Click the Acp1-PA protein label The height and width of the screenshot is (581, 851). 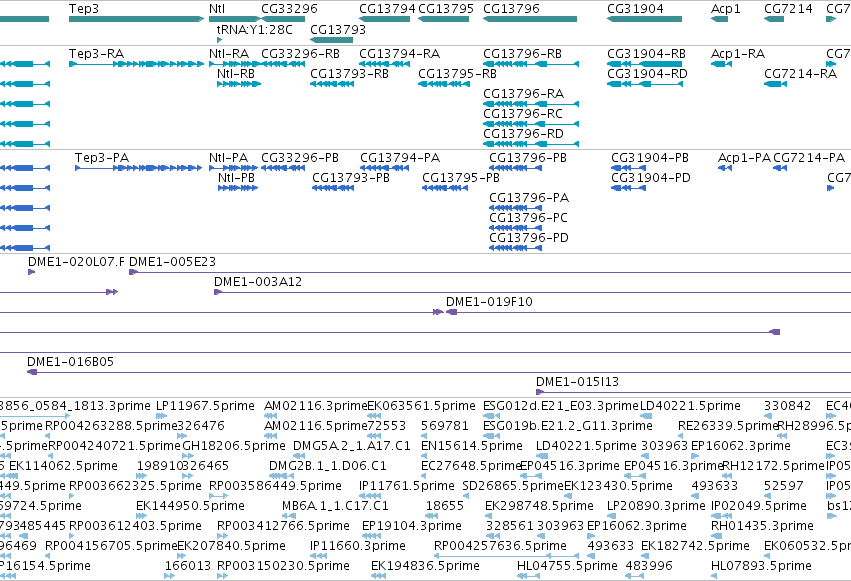pos(744,158)
